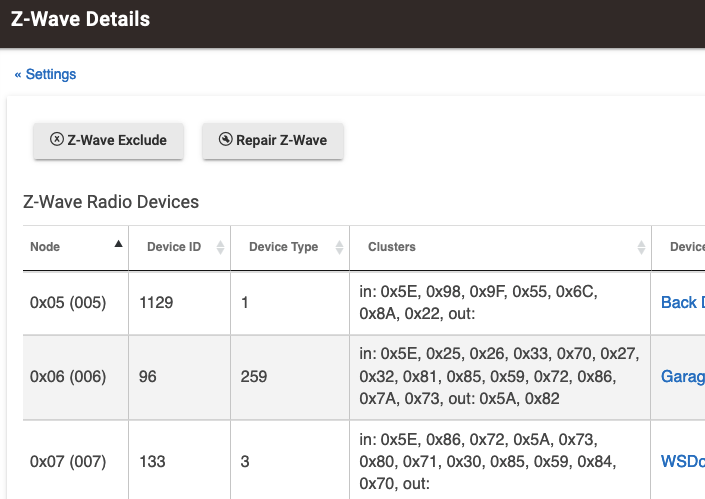705x499 pixels.
Task: Click the Z-Wave Exclude button
Action: pos(108,141)
